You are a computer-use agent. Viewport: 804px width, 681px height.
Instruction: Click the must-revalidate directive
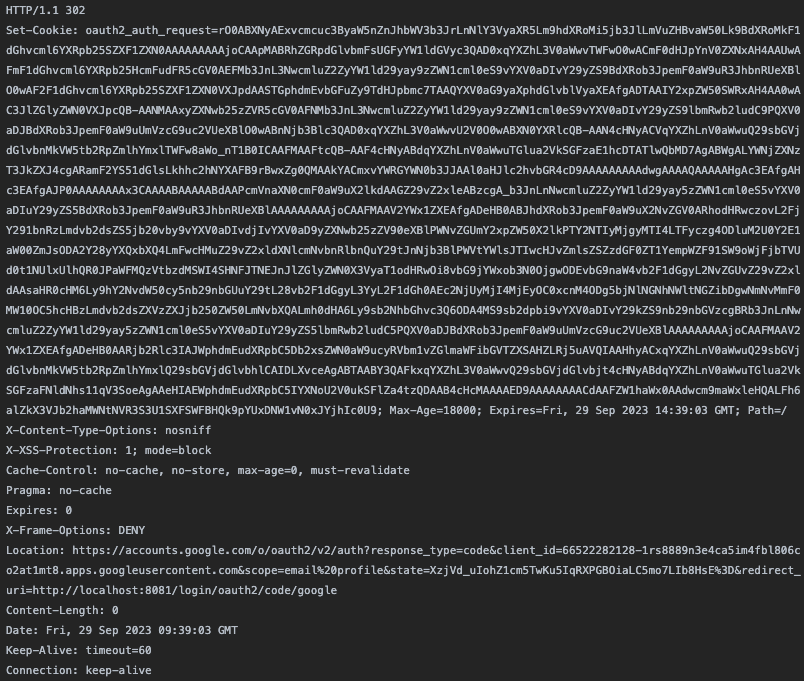(360, 470)
